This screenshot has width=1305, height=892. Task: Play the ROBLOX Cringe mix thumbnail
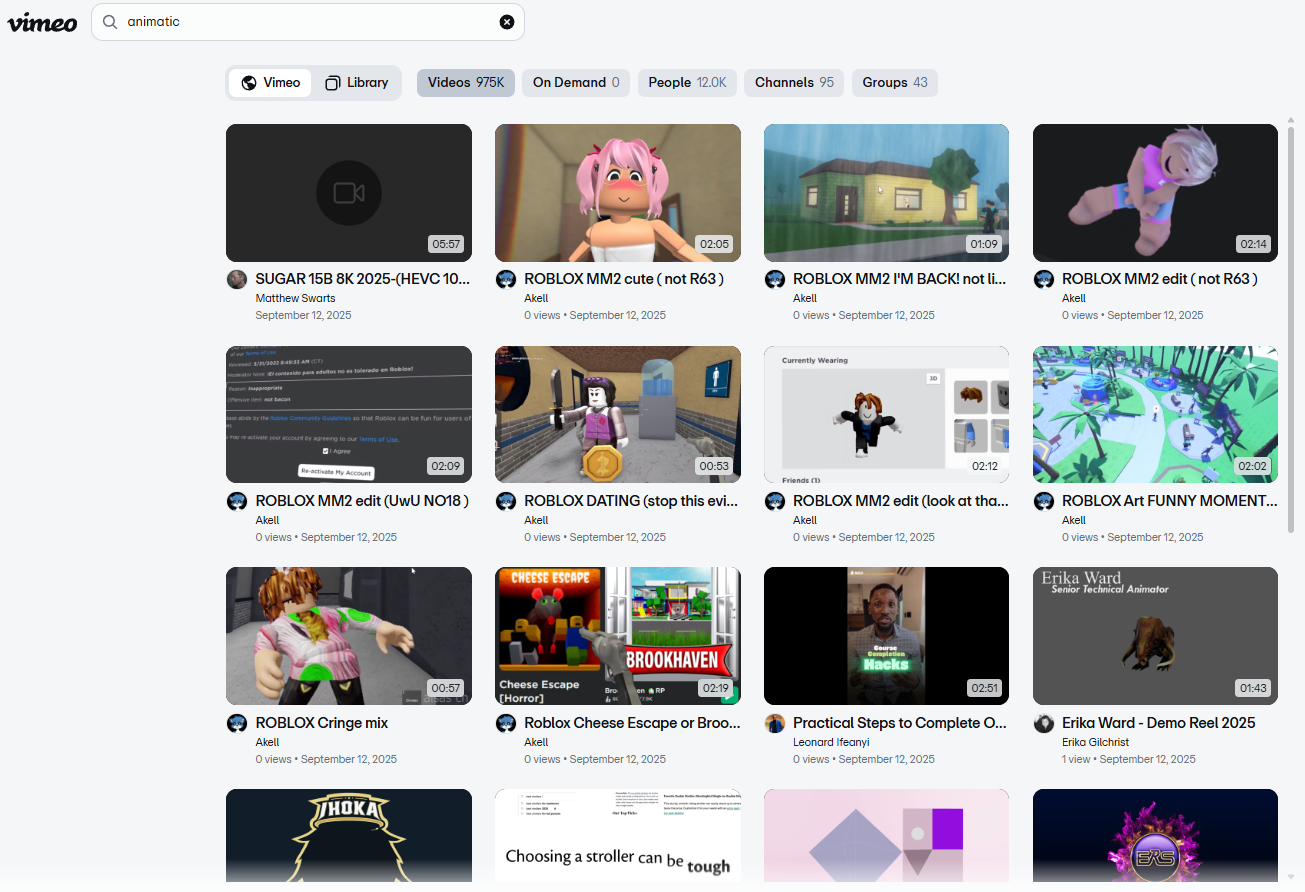click(x=349, y=637)
